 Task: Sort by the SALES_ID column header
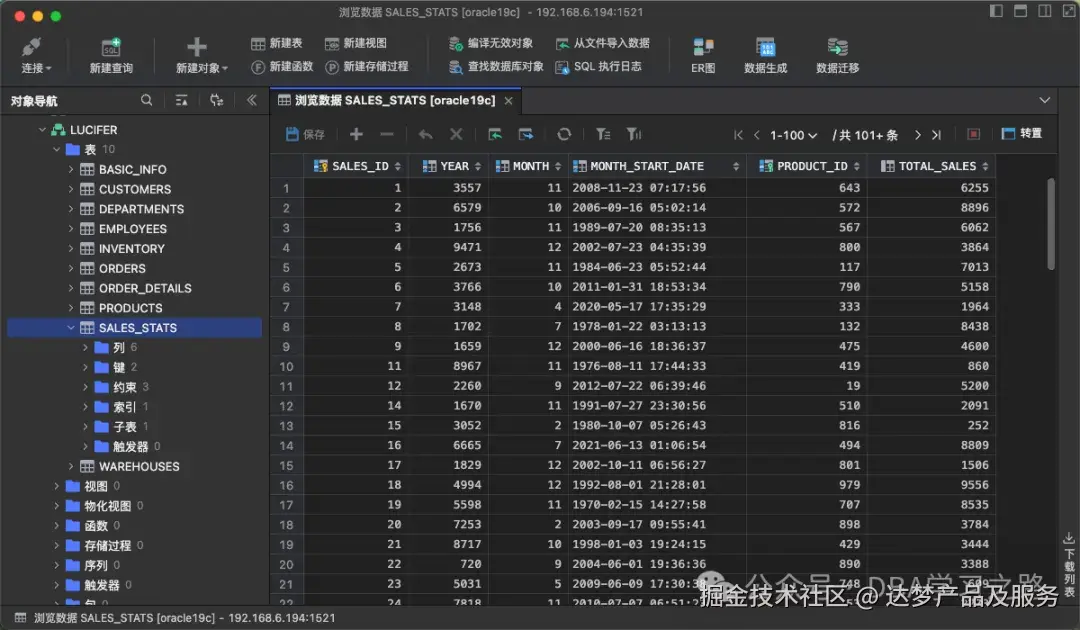click(x=355, y=166)
